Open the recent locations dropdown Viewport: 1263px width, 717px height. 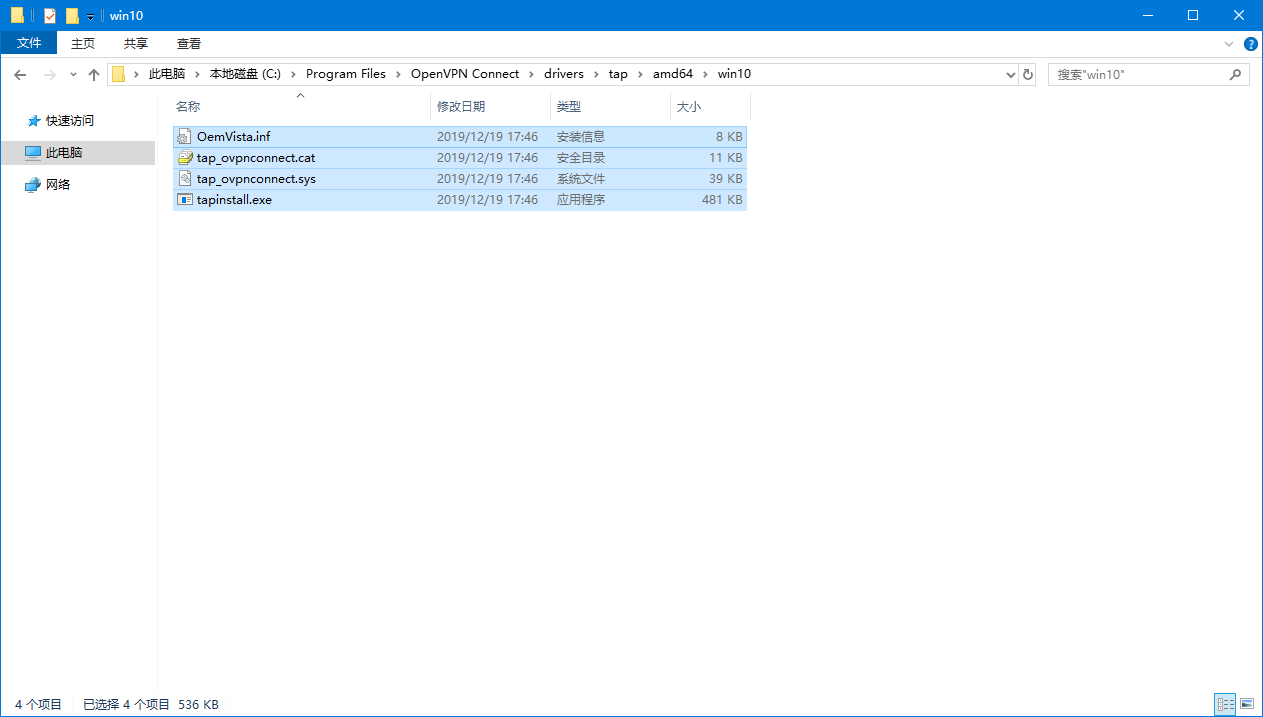[x=73, y=75]
